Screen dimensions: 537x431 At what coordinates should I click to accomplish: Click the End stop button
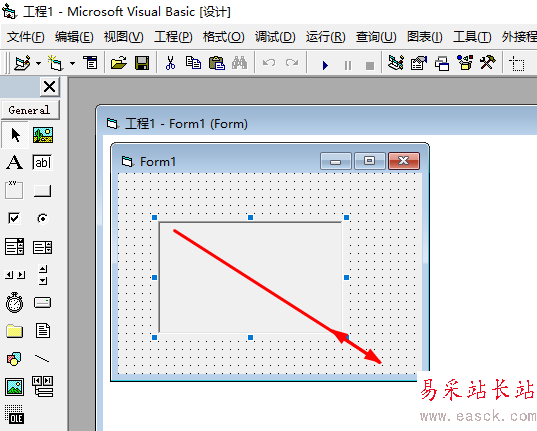(x=370, y=65)
